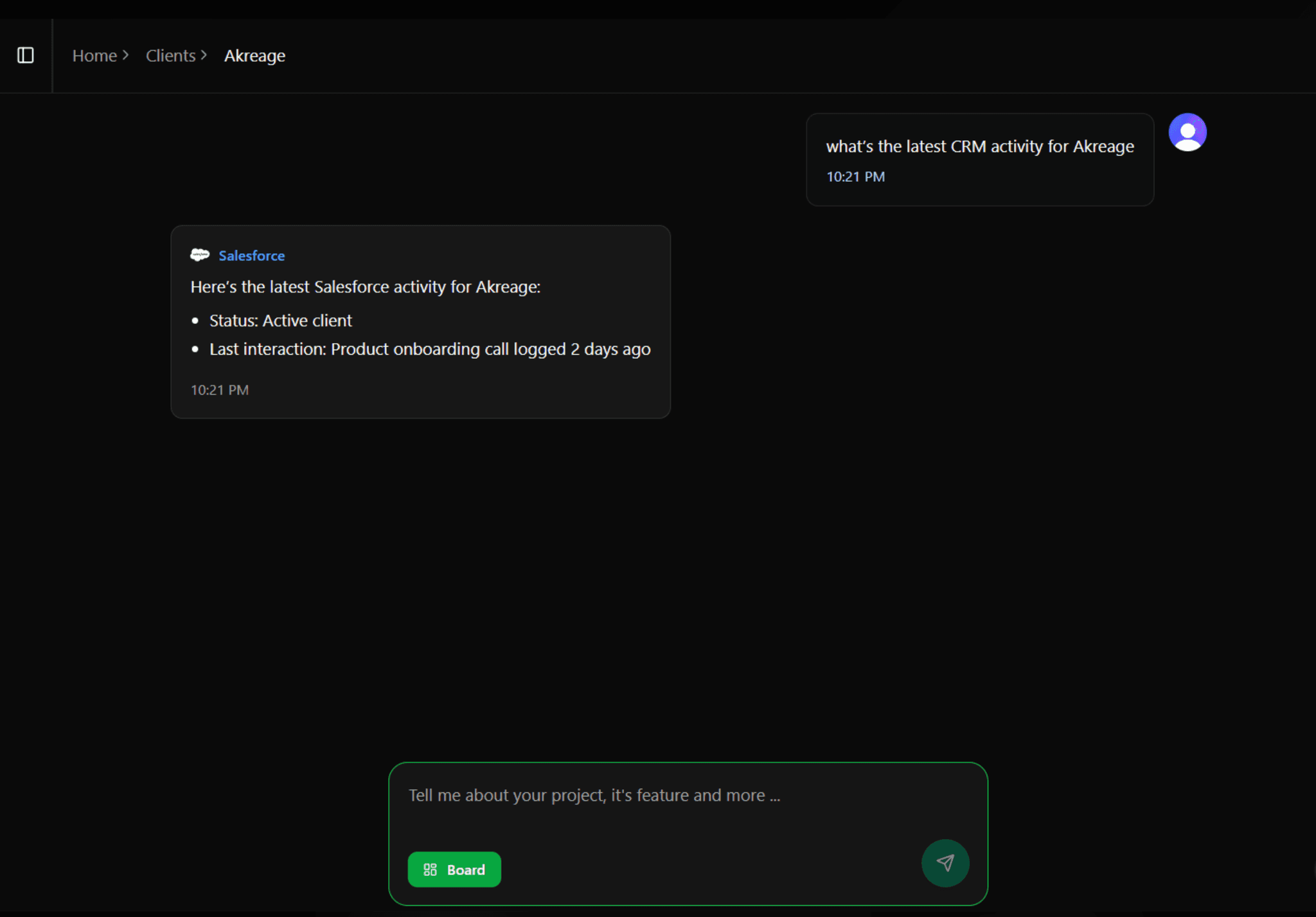Click the 'latest Salesforce activity' intro line
The width and height of the screenshot is (1316, 917).
coord(365,287)
